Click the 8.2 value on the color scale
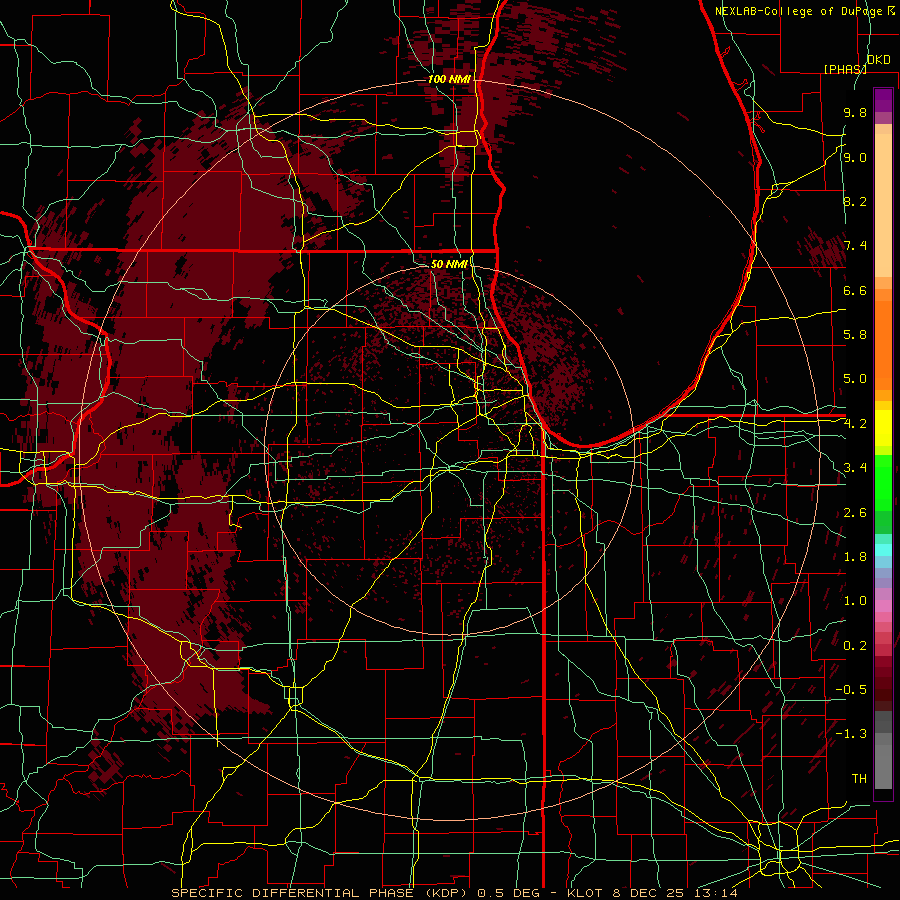This screenshot has height=900, width=900. (x=855, y=201)
